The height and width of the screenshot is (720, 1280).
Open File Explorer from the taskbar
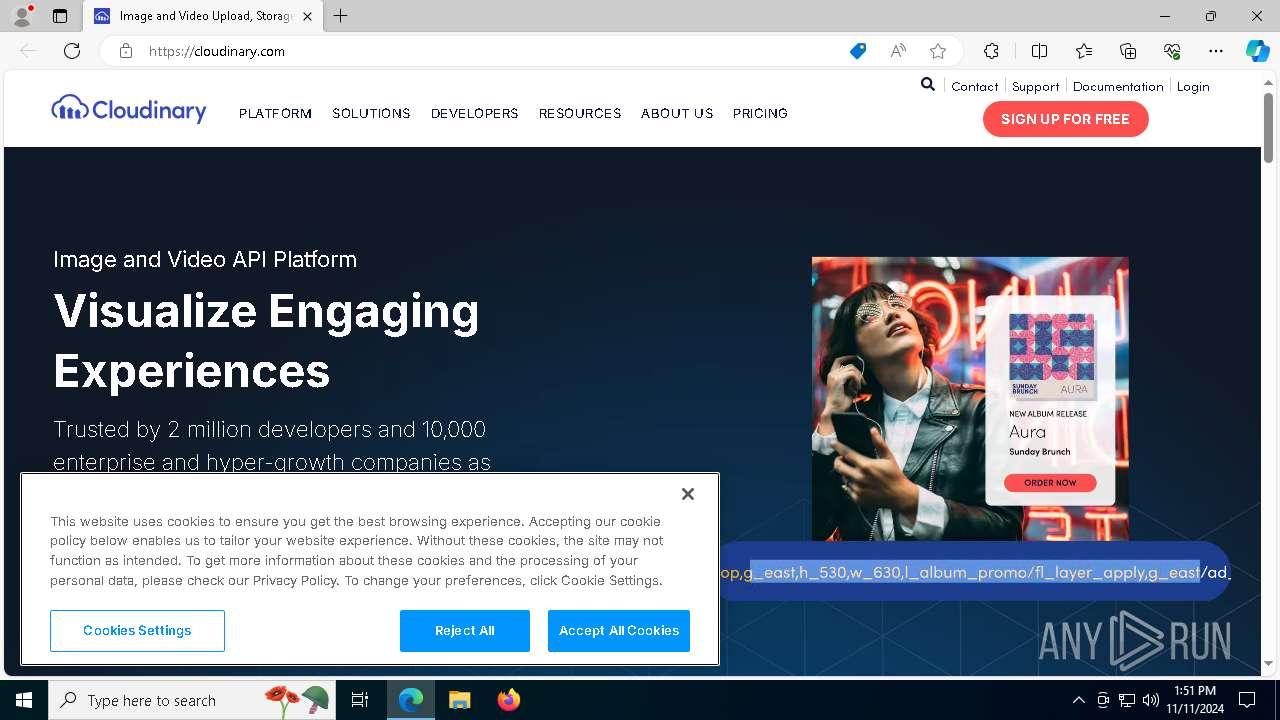click(x=459, y=700)
